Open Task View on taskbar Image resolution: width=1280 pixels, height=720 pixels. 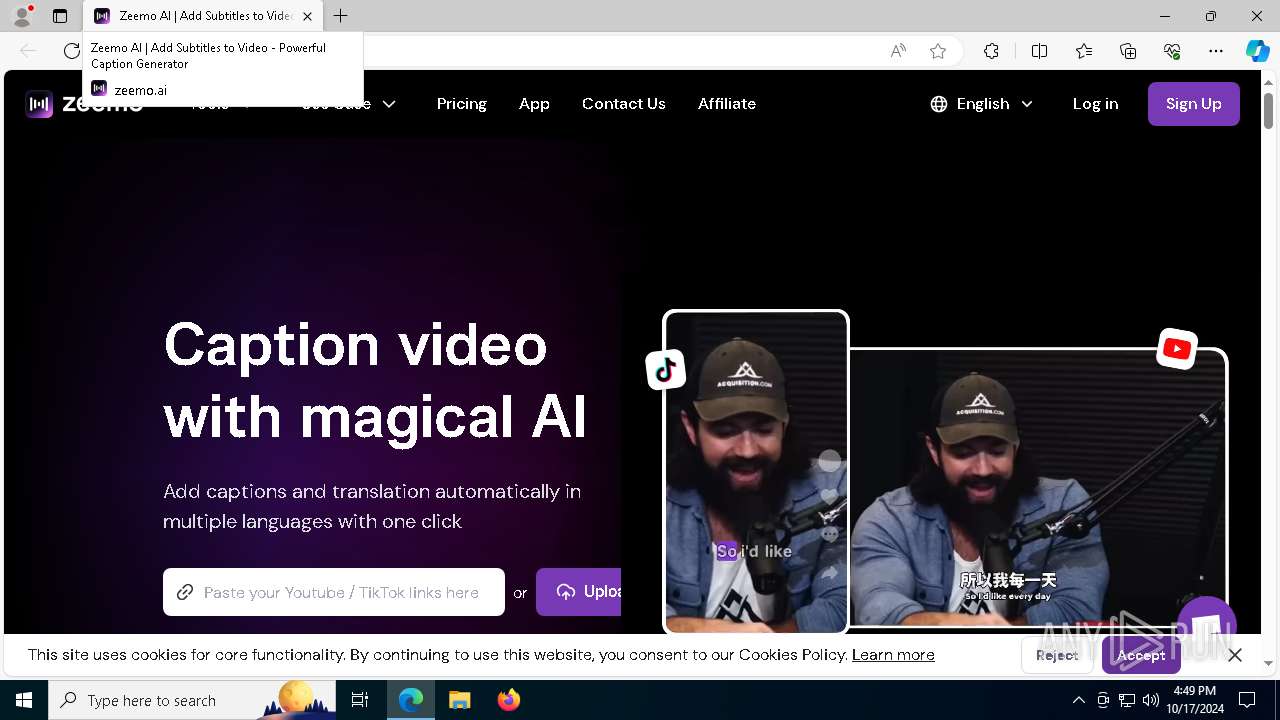pos(360,700)
